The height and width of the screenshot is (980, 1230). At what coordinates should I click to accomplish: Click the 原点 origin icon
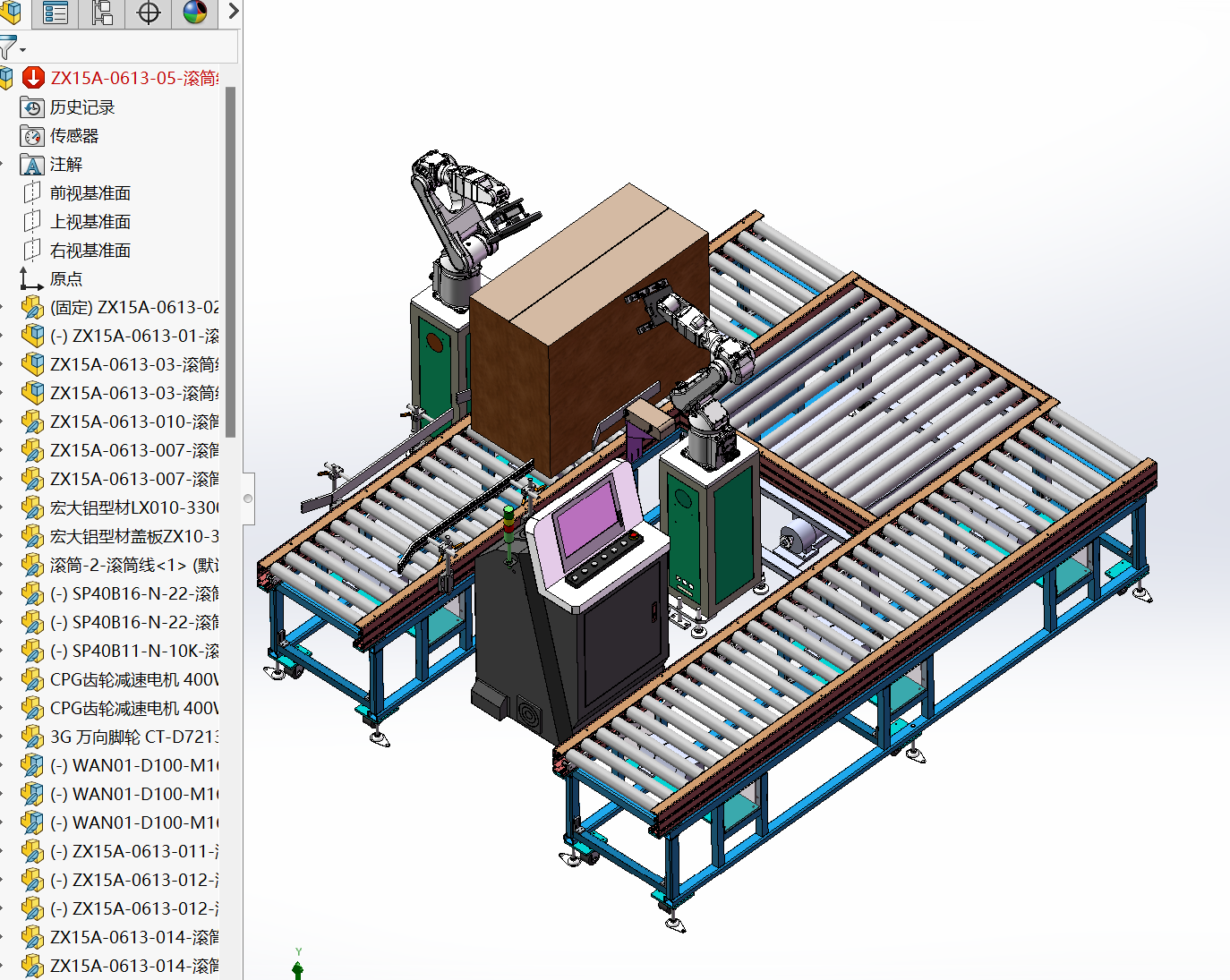point(32,279)
